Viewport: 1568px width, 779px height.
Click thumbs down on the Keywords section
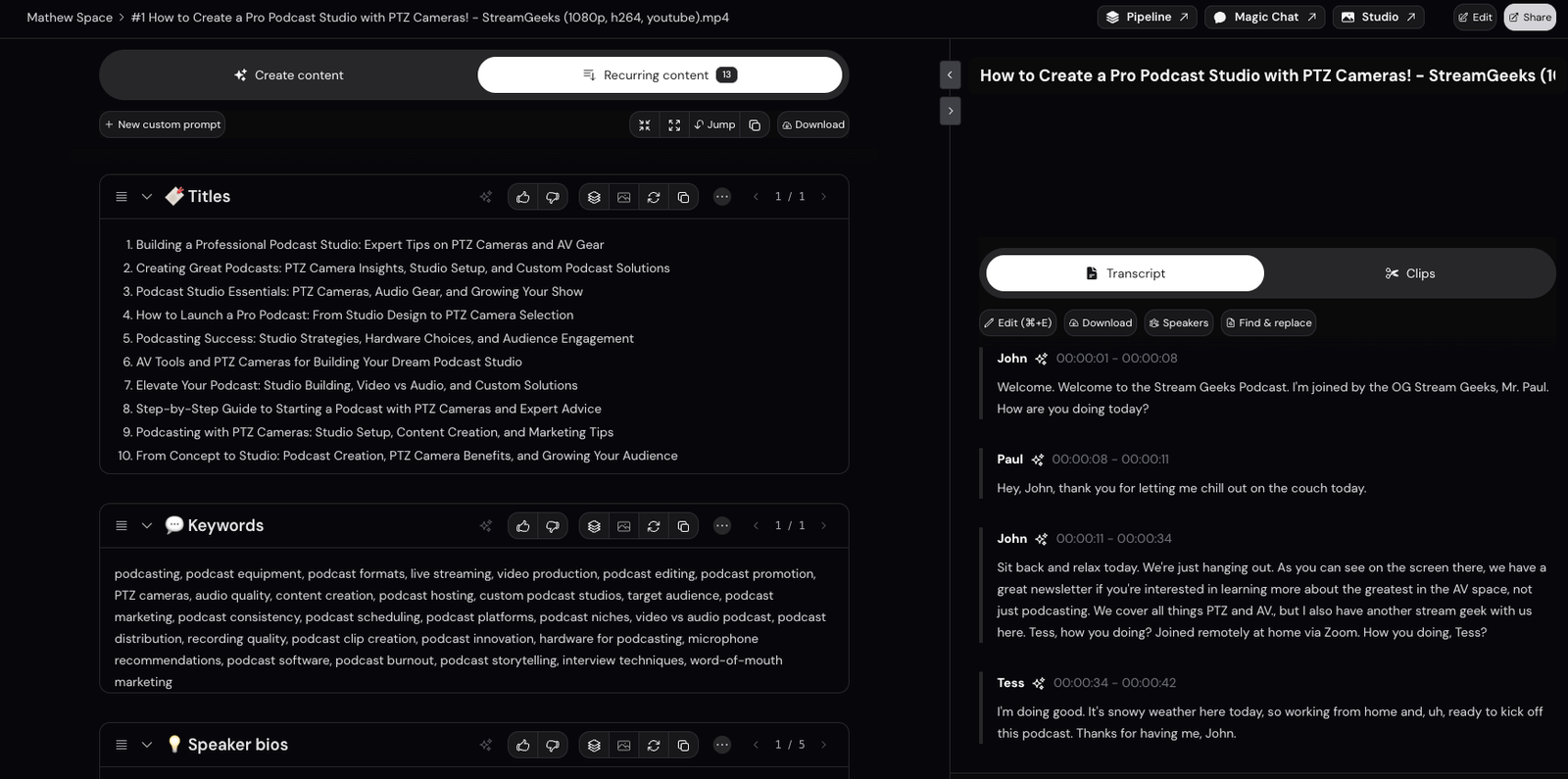pos(553,526)
